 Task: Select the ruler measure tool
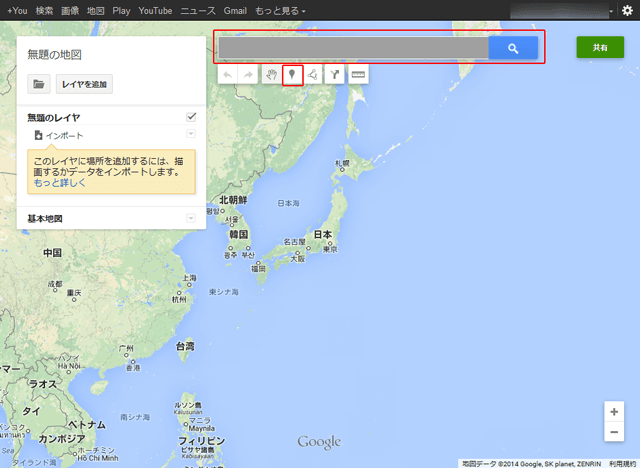click(x=358, y=74)
